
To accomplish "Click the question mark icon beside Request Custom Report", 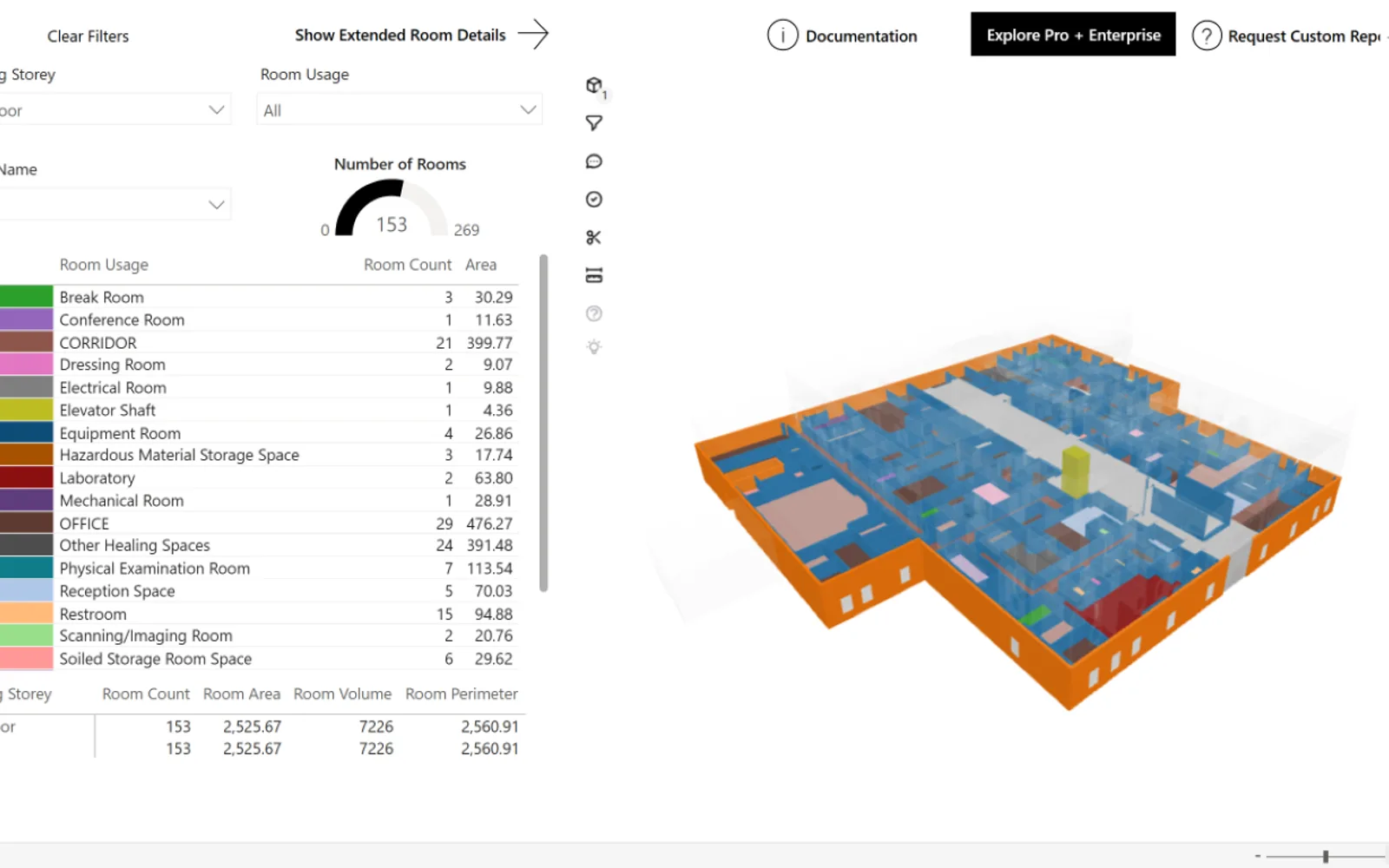I will pos(1207,36).
